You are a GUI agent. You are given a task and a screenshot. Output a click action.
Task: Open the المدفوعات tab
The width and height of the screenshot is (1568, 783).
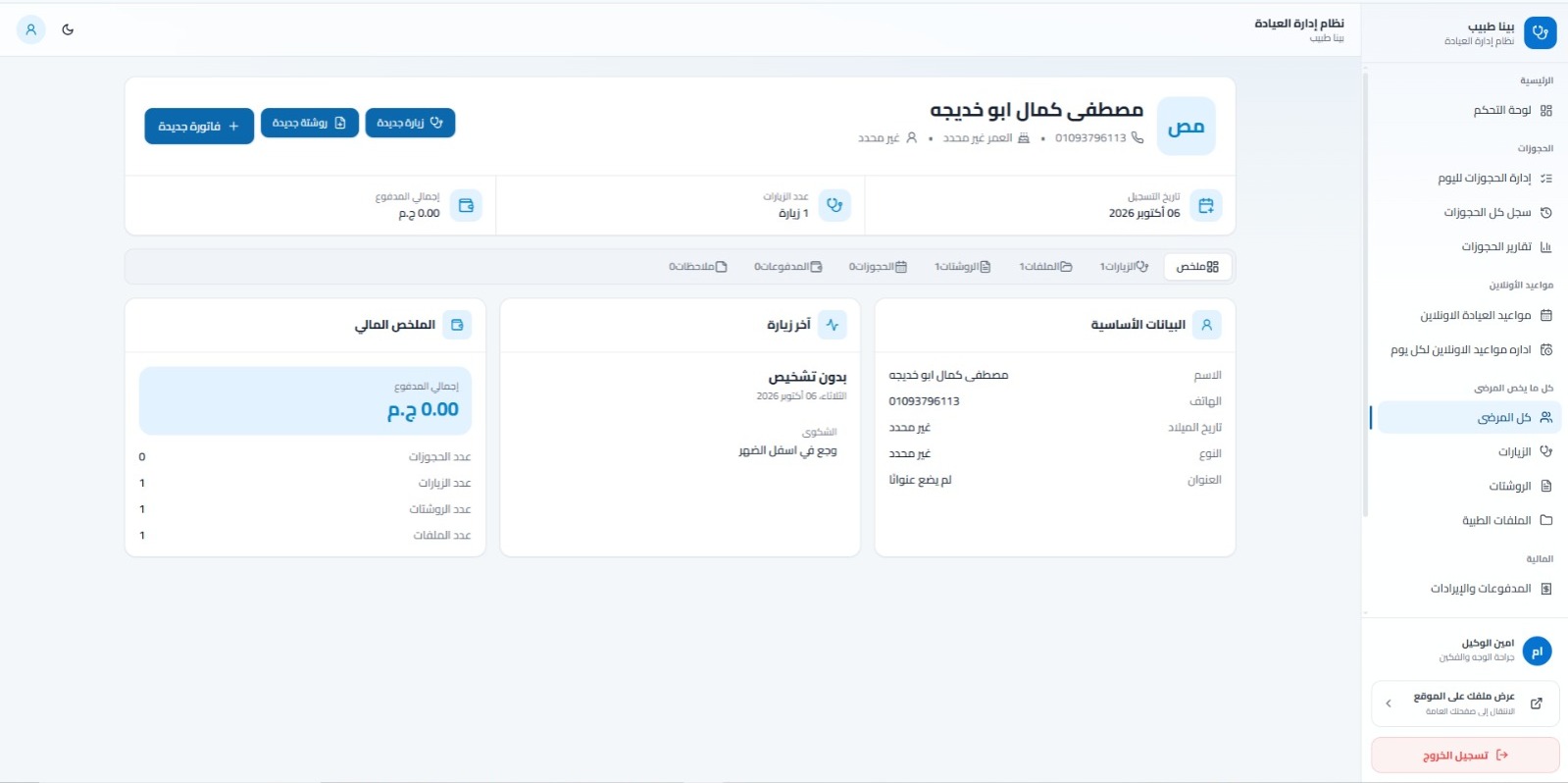pos(787,267)
